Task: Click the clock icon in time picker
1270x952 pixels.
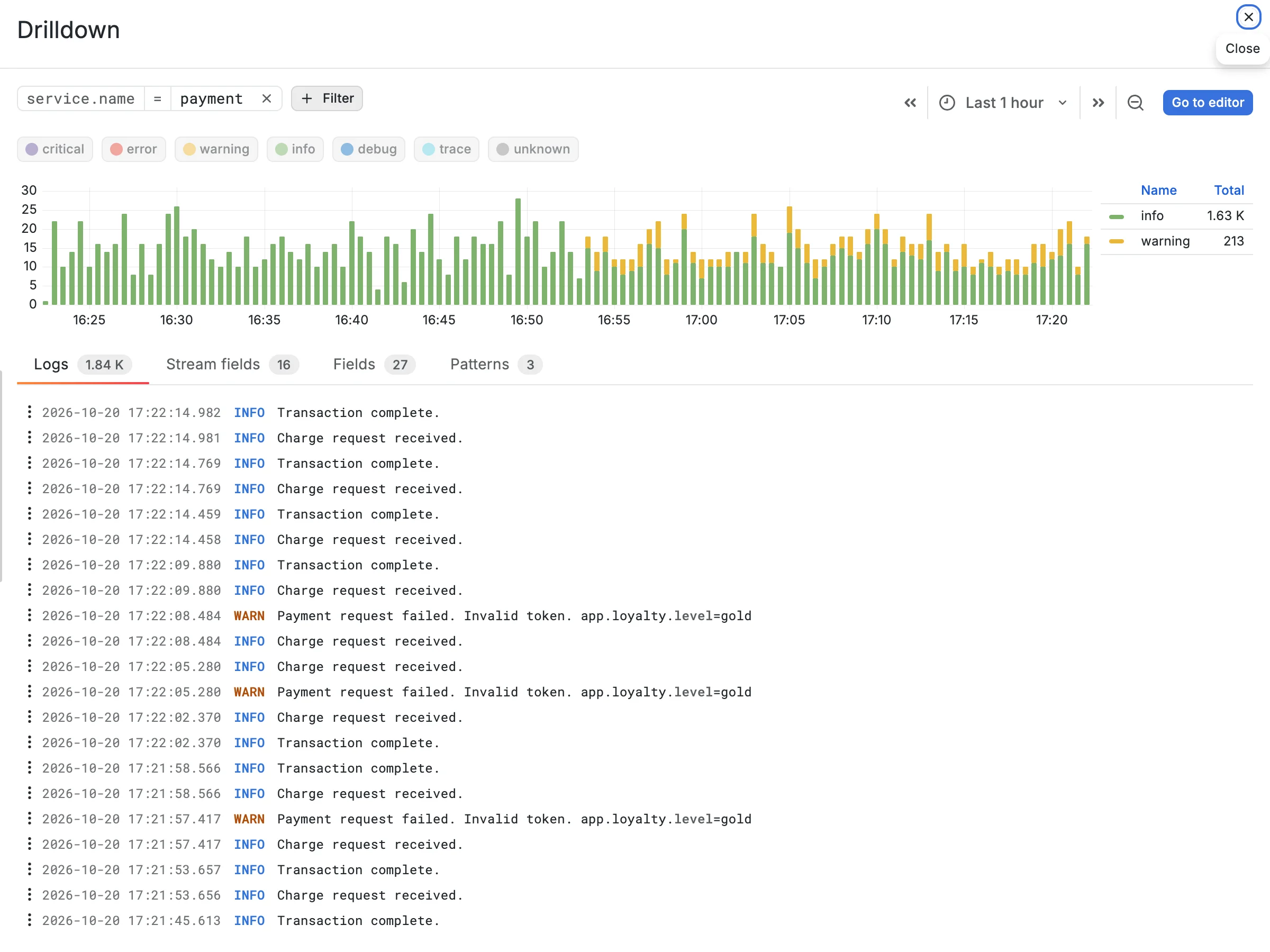Action: [947, 103]
